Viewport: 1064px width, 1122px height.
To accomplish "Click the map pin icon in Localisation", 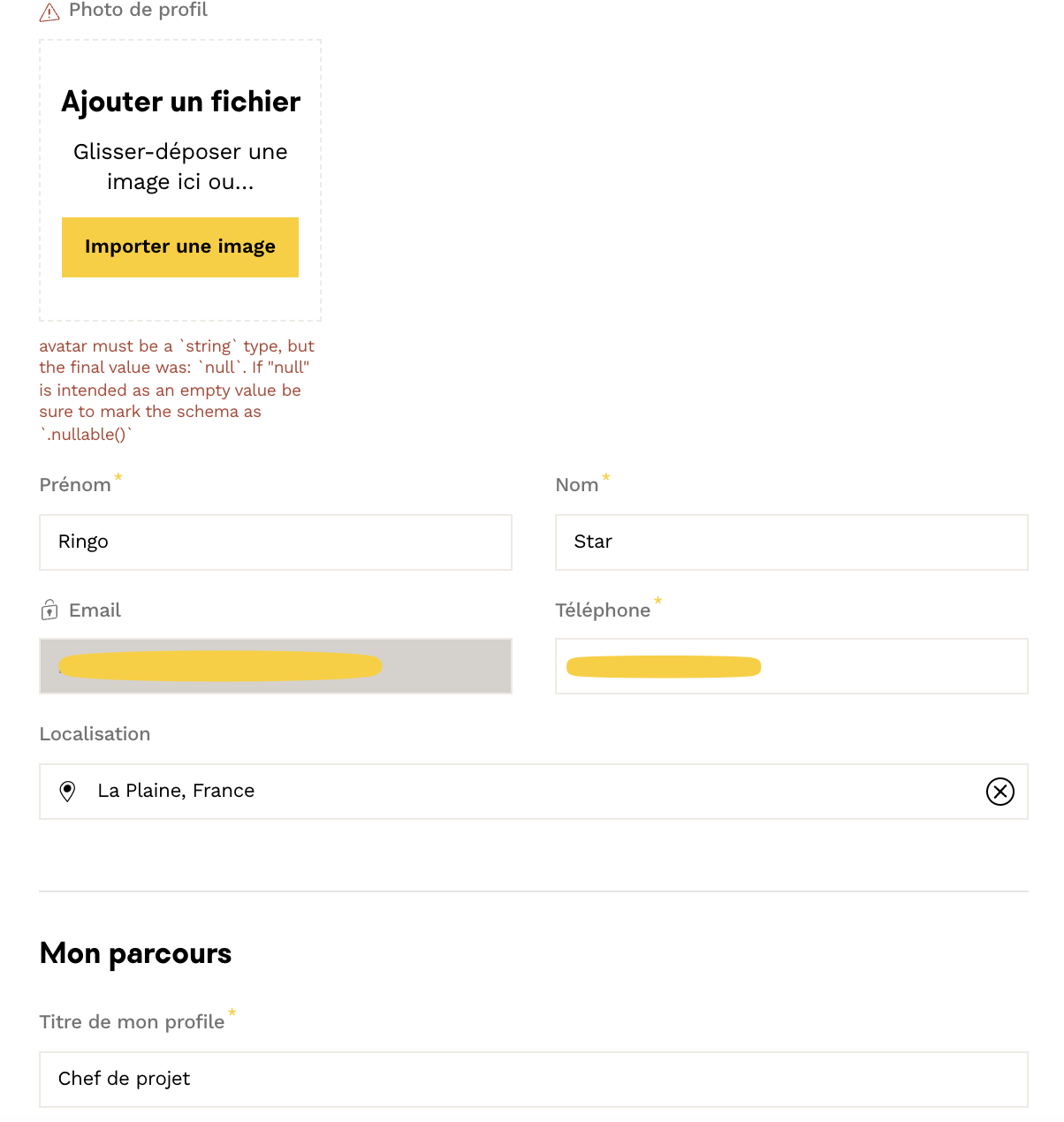I will [x=67, y=792].
